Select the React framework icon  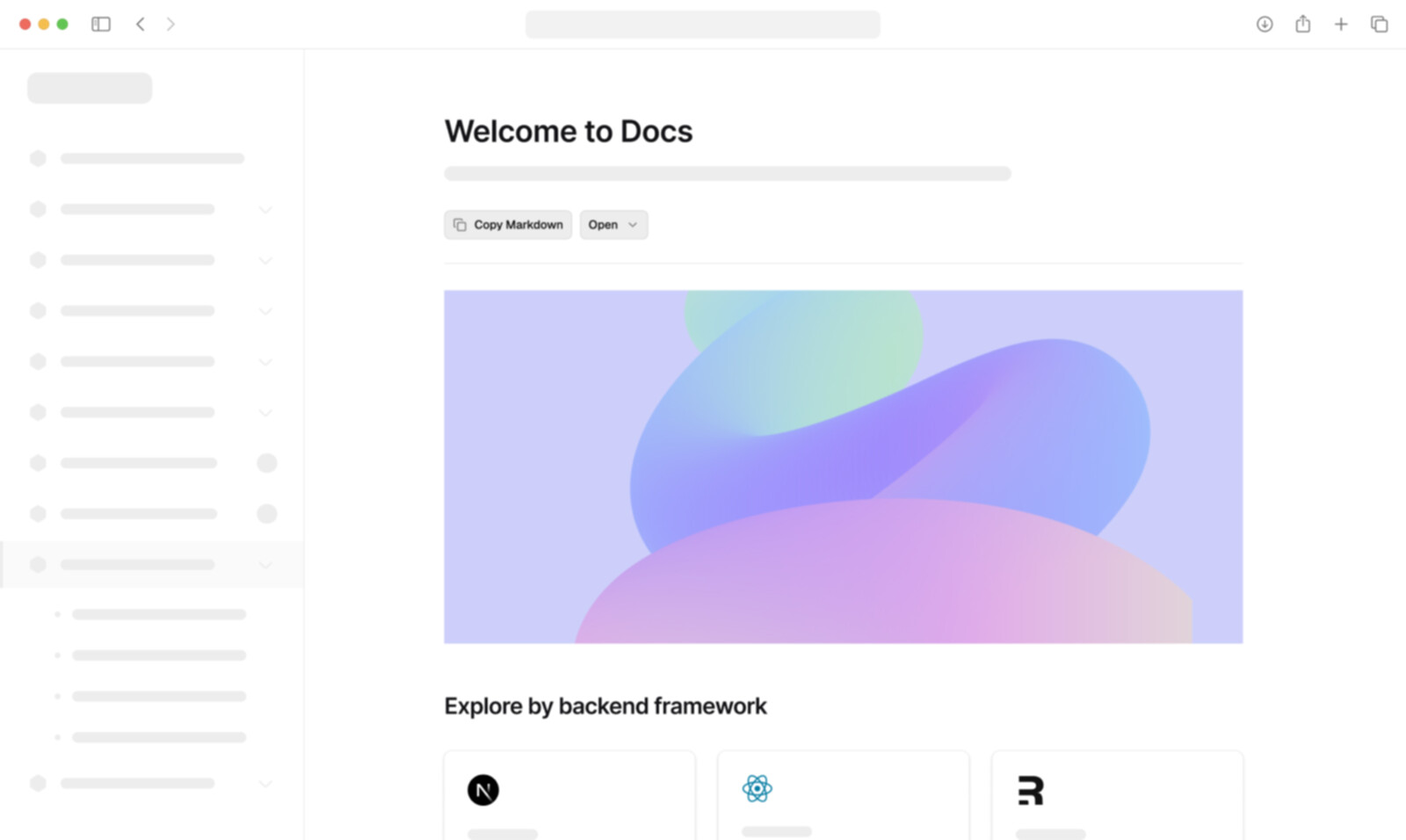point(756,789)
